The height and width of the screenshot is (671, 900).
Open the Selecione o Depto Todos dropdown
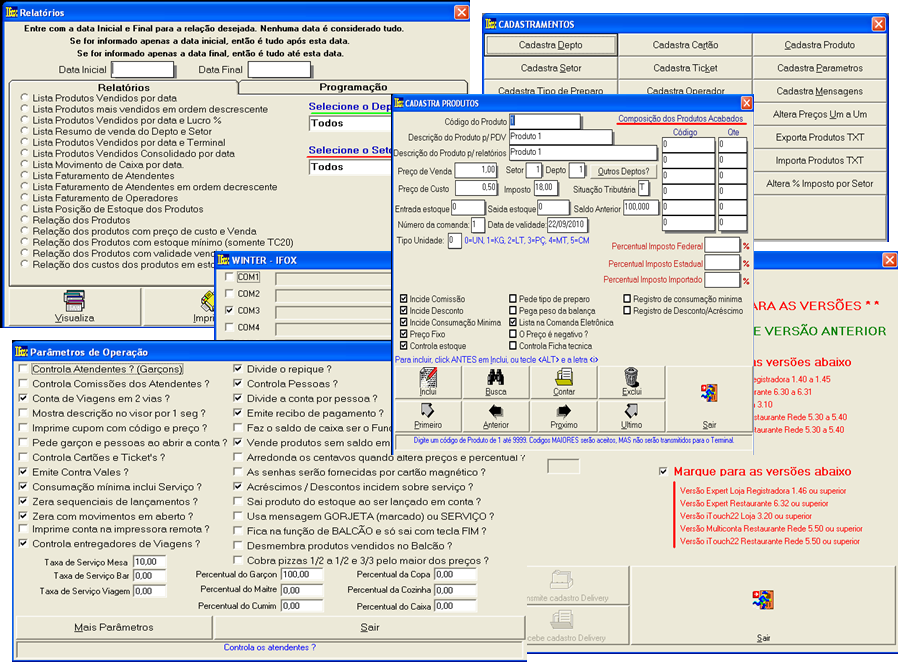[x=350, y=123]
